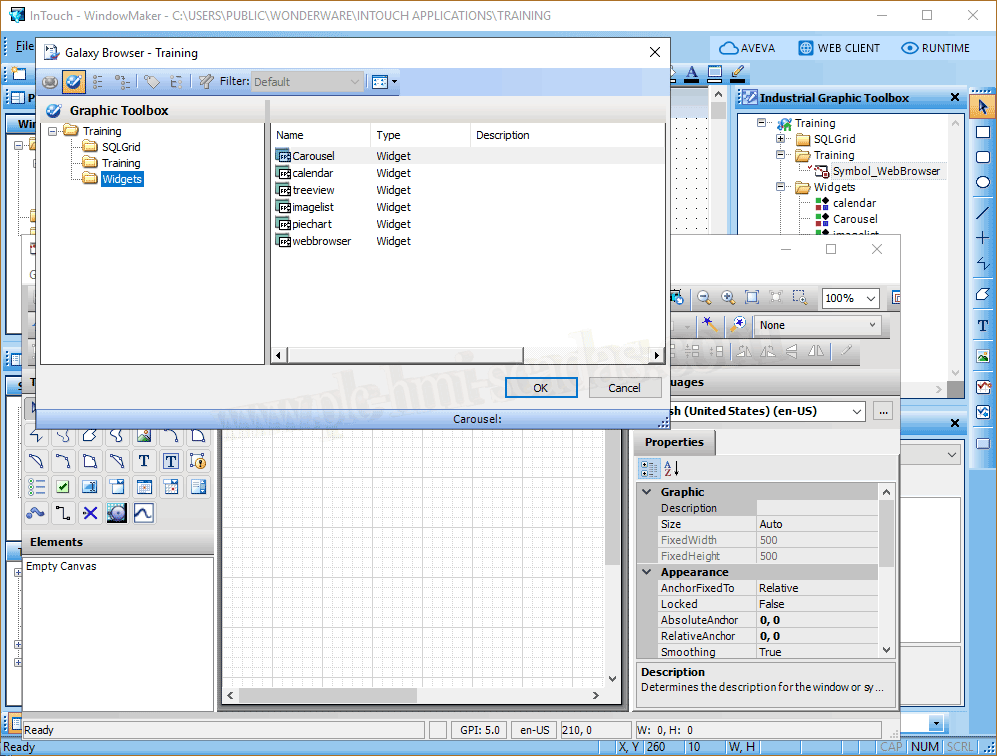The width and height of the screenshot is (997, 756).
Task: Pick the Check Box tool icon
Action: pos(63,487)
